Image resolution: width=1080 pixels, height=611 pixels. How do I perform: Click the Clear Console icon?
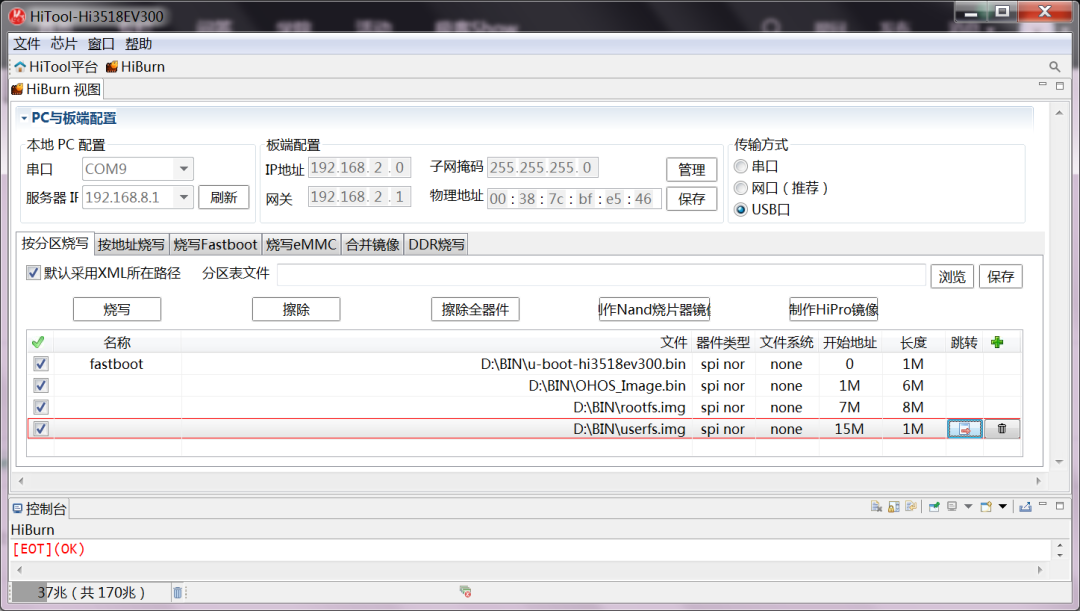(x=876, y=506)
